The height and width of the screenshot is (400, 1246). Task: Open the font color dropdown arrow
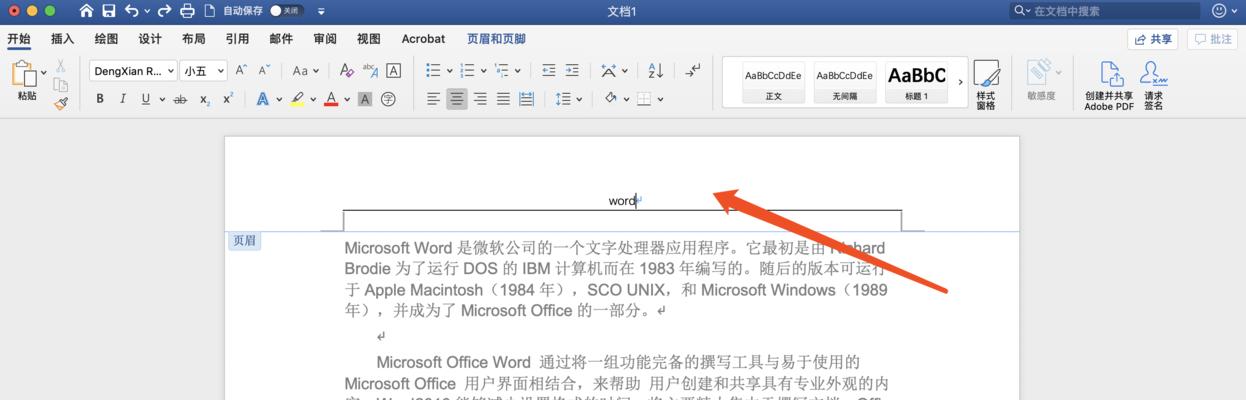347,100
